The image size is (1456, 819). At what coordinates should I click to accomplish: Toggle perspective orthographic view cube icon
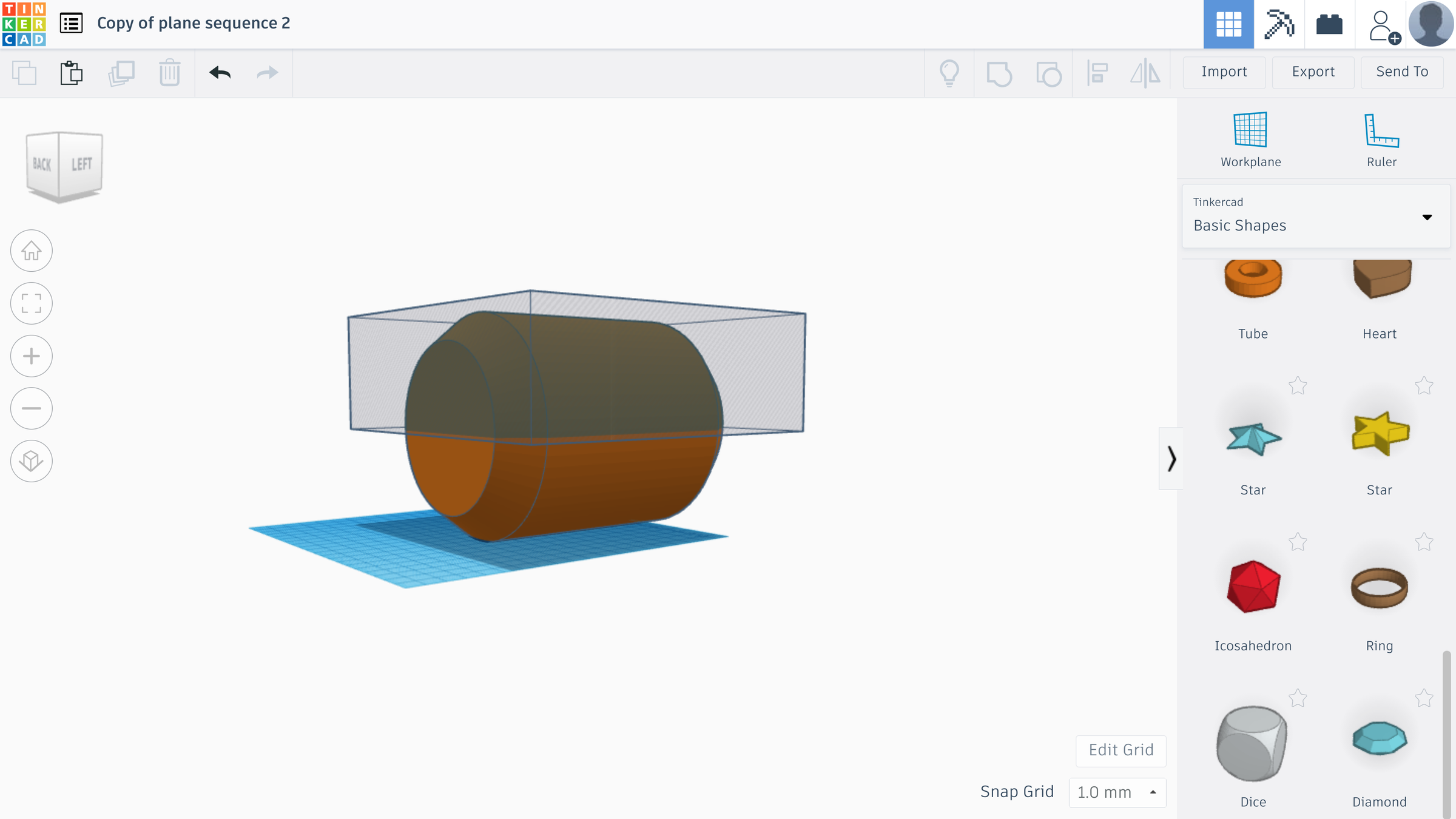coord(32,461)
